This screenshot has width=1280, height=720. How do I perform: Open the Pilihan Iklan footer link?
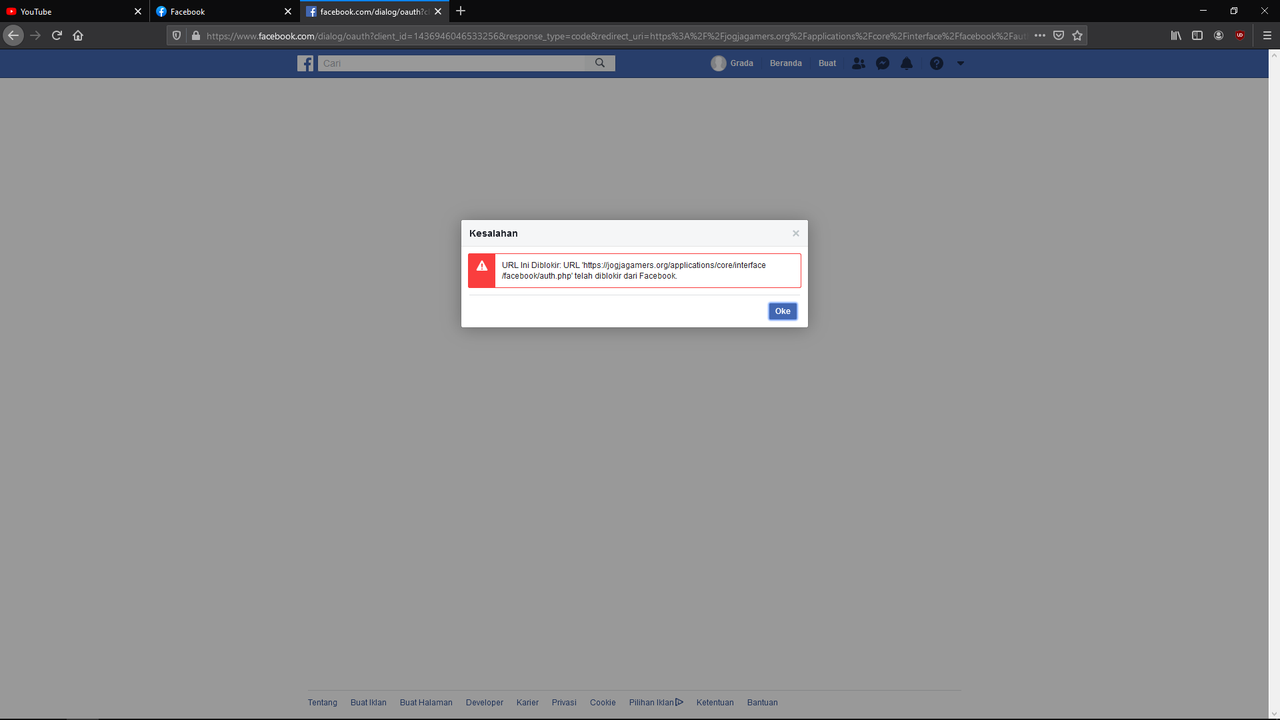[x=656, y=702]
